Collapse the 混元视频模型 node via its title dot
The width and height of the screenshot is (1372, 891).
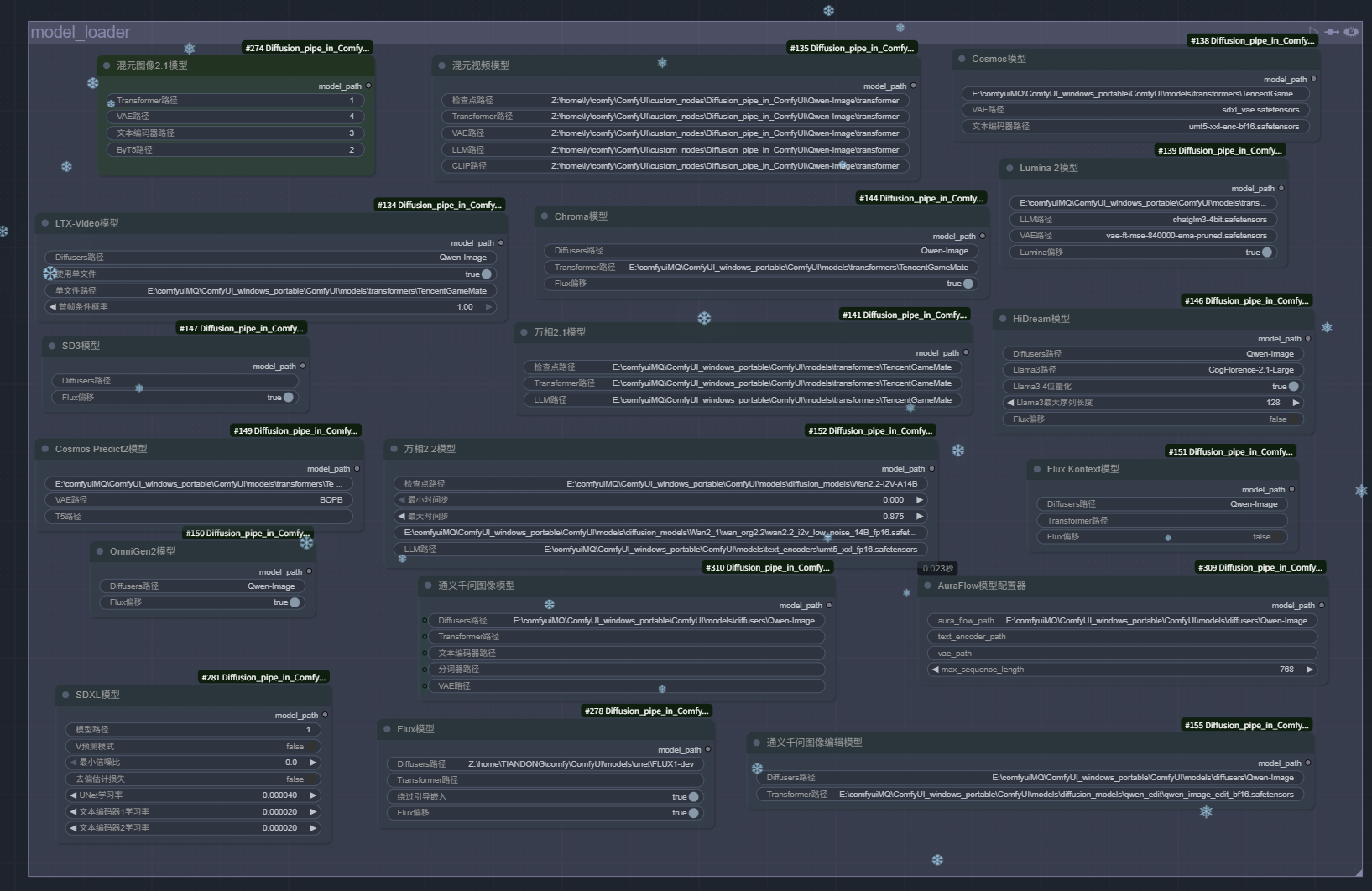click(x=442, y=65)
